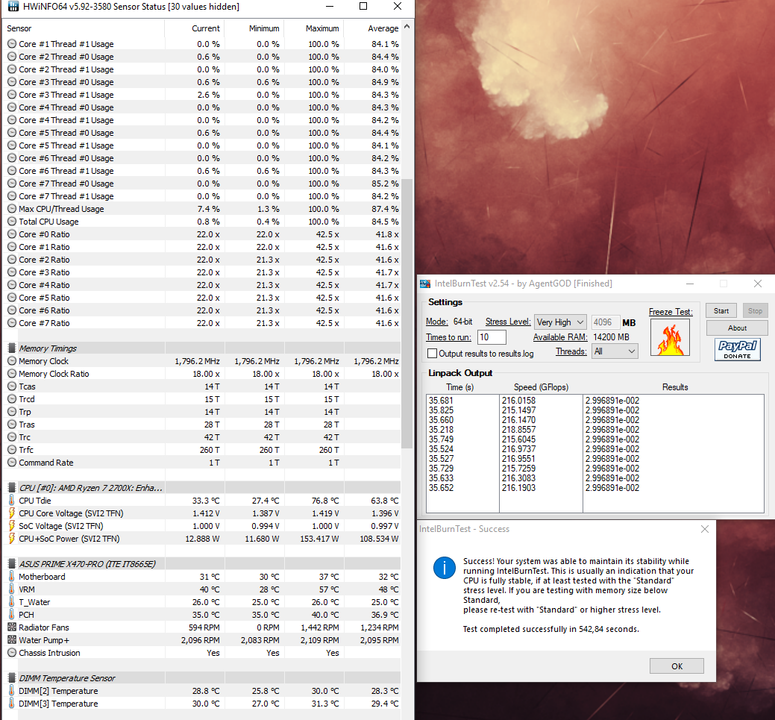
Task: Click the thermometer icon beside Motherboard
Action: tap(12, 576)
